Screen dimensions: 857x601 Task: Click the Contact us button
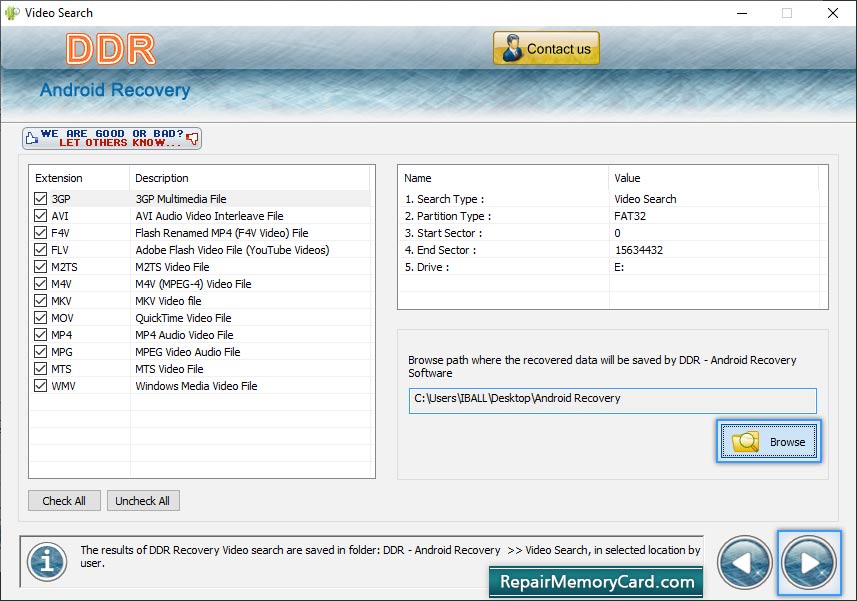point(546,48)
